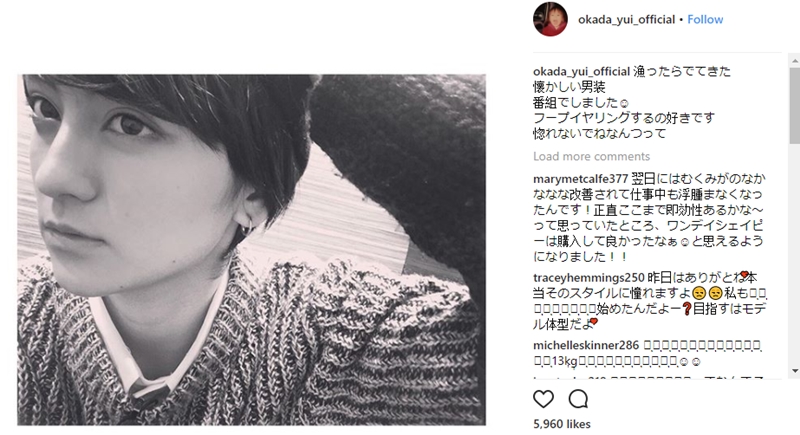Open okada_yui_official profile picture avatar
This screenshot has width=800, height=435.
tap(550, 19)
